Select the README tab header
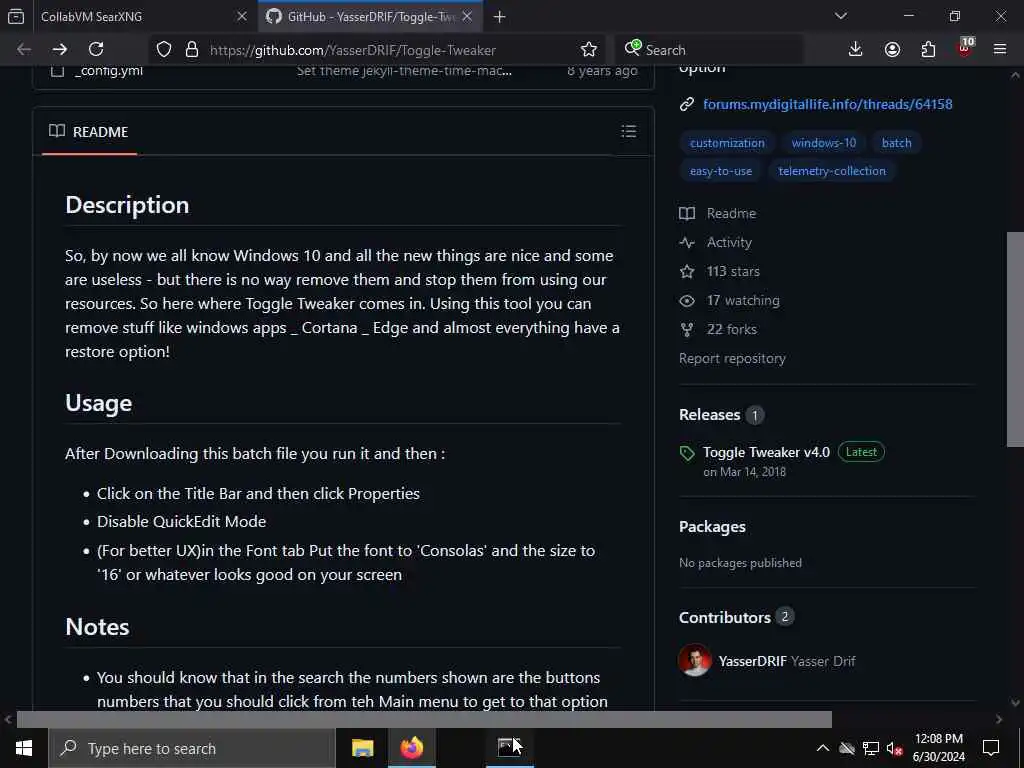The image size is (1024, 768). point(89,132)
